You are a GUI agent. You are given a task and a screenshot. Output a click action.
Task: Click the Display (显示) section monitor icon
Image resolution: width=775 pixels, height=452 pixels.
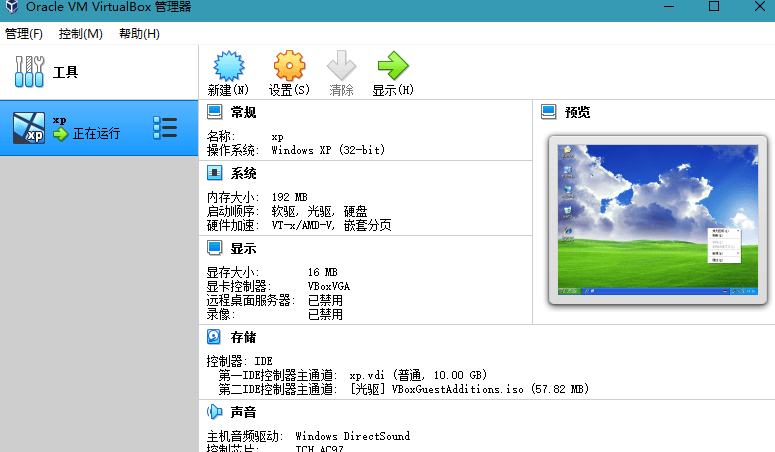[x=215, y=248]
